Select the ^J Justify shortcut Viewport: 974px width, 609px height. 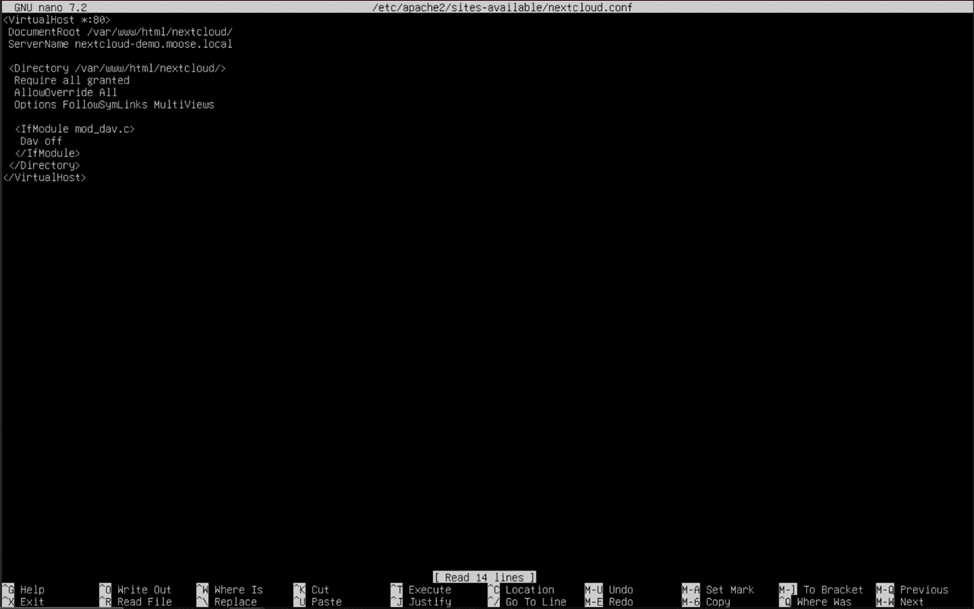point(421,602)
